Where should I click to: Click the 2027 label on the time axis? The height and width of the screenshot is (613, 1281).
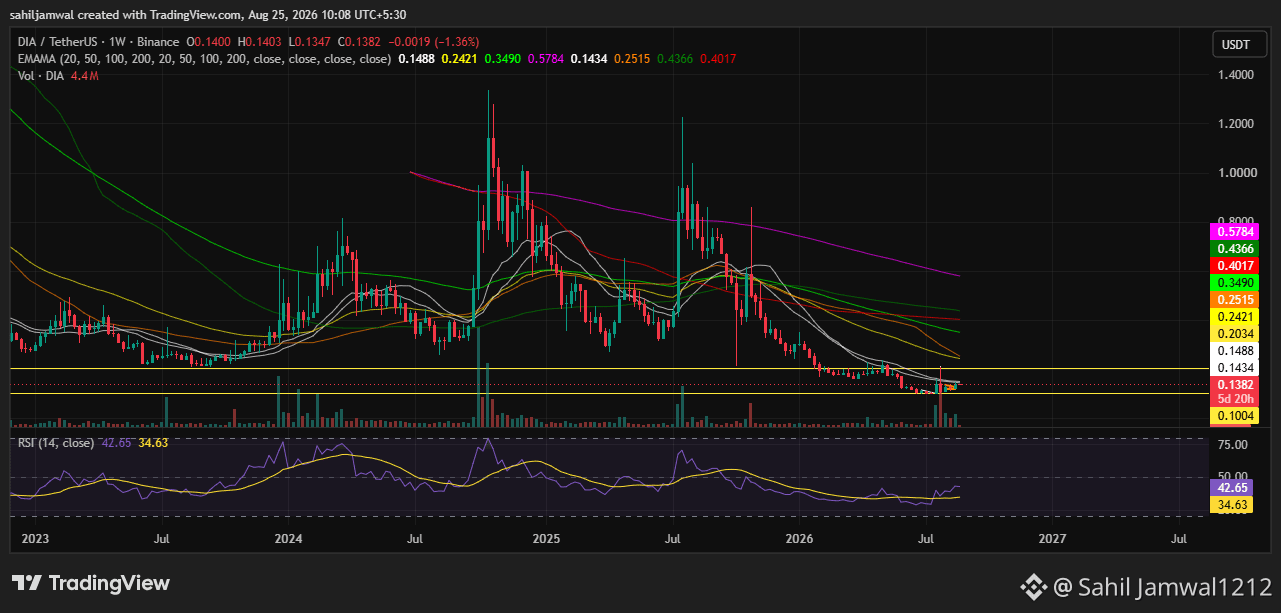(1053, 539)
